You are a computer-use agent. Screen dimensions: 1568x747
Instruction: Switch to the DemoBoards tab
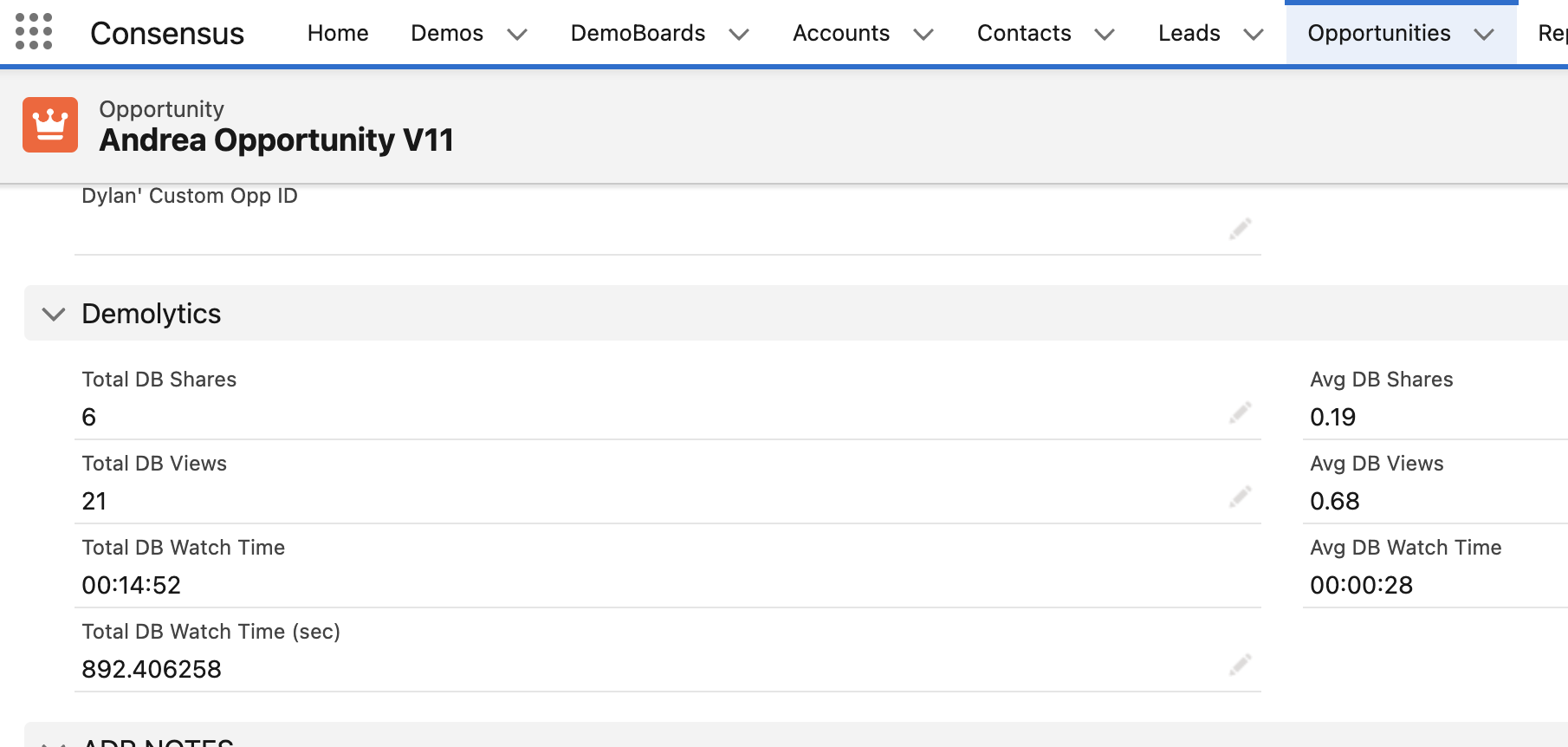pyautogui.click(x=638, y=33)
